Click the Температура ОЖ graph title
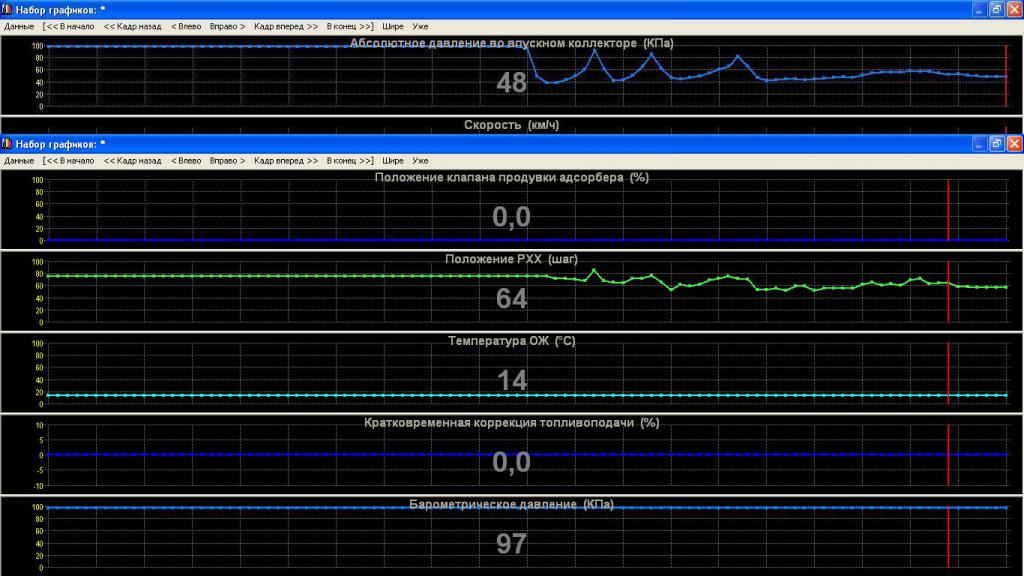1024x576 pixels. (x=511, y=341)
